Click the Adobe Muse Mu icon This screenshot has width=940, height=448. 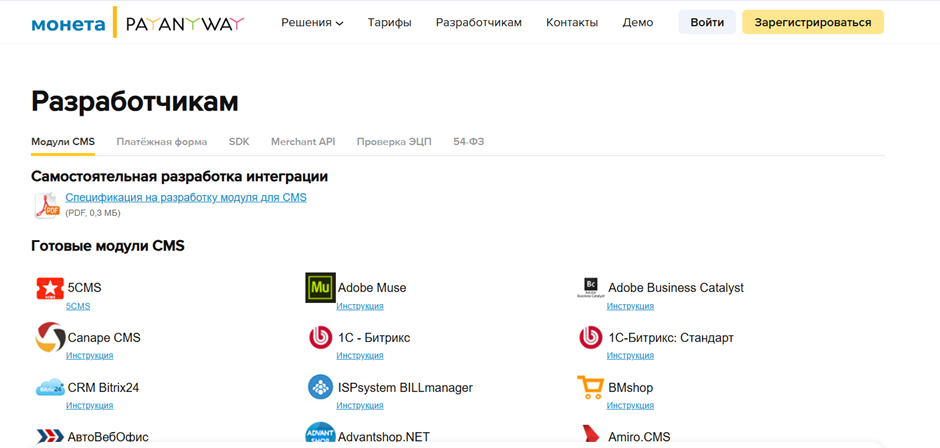[320, 288]
